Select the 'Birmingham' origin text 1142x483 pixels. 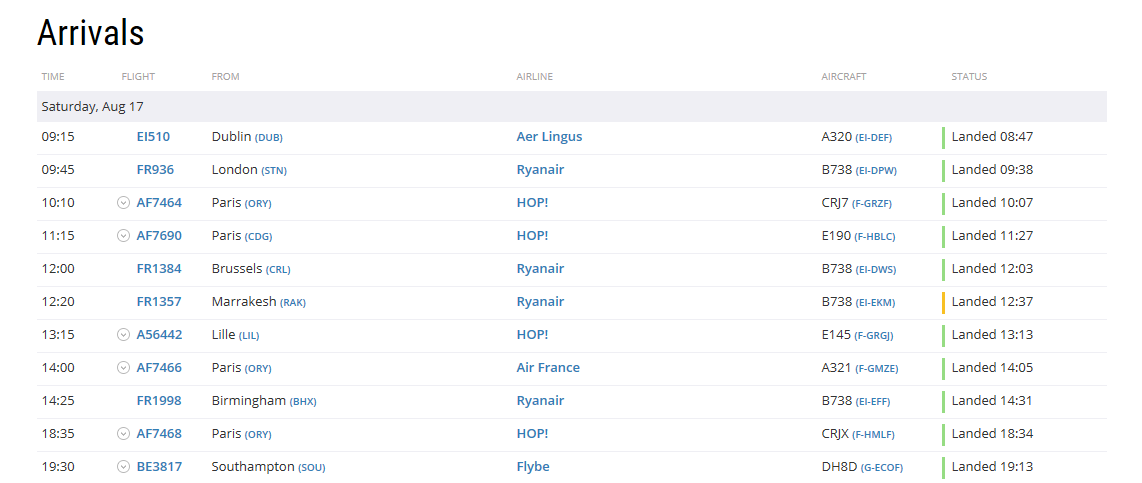249,401
